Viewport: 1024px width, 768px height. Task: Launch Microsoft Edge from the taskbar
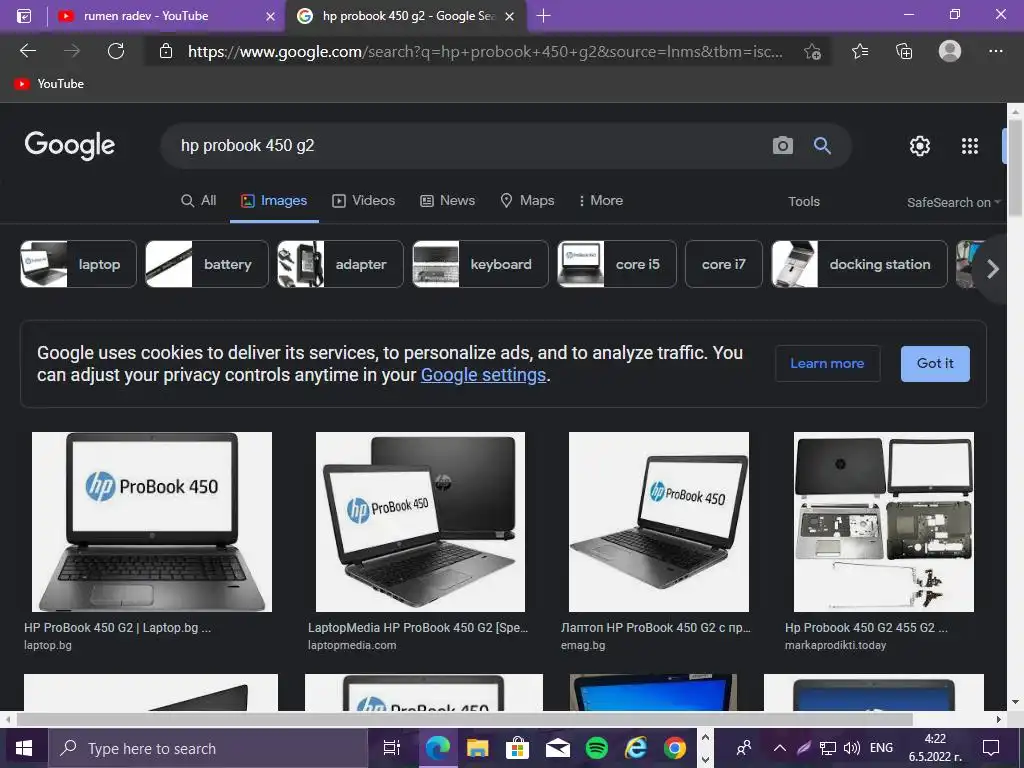(438, 748)
